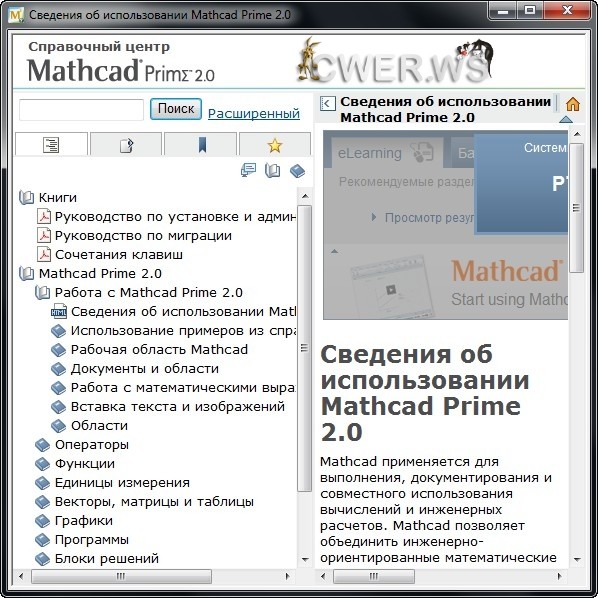Click left panel horizontal scroll right arrow
The height and width of the screenshot is (598, 598).
coord(287,576)
